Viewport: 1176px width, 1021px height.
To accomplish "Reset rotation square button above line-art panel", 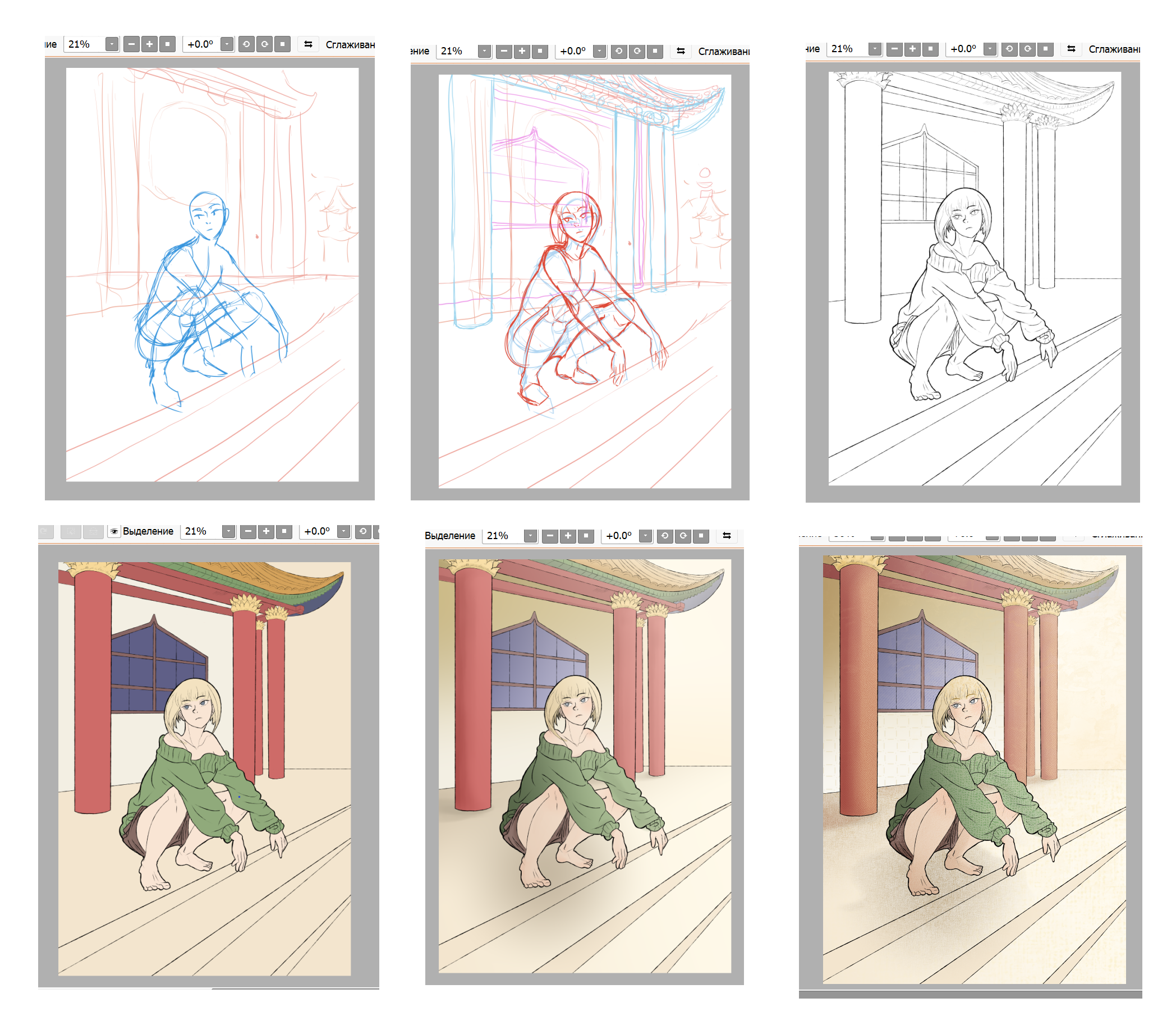I will pos(1045,49).
